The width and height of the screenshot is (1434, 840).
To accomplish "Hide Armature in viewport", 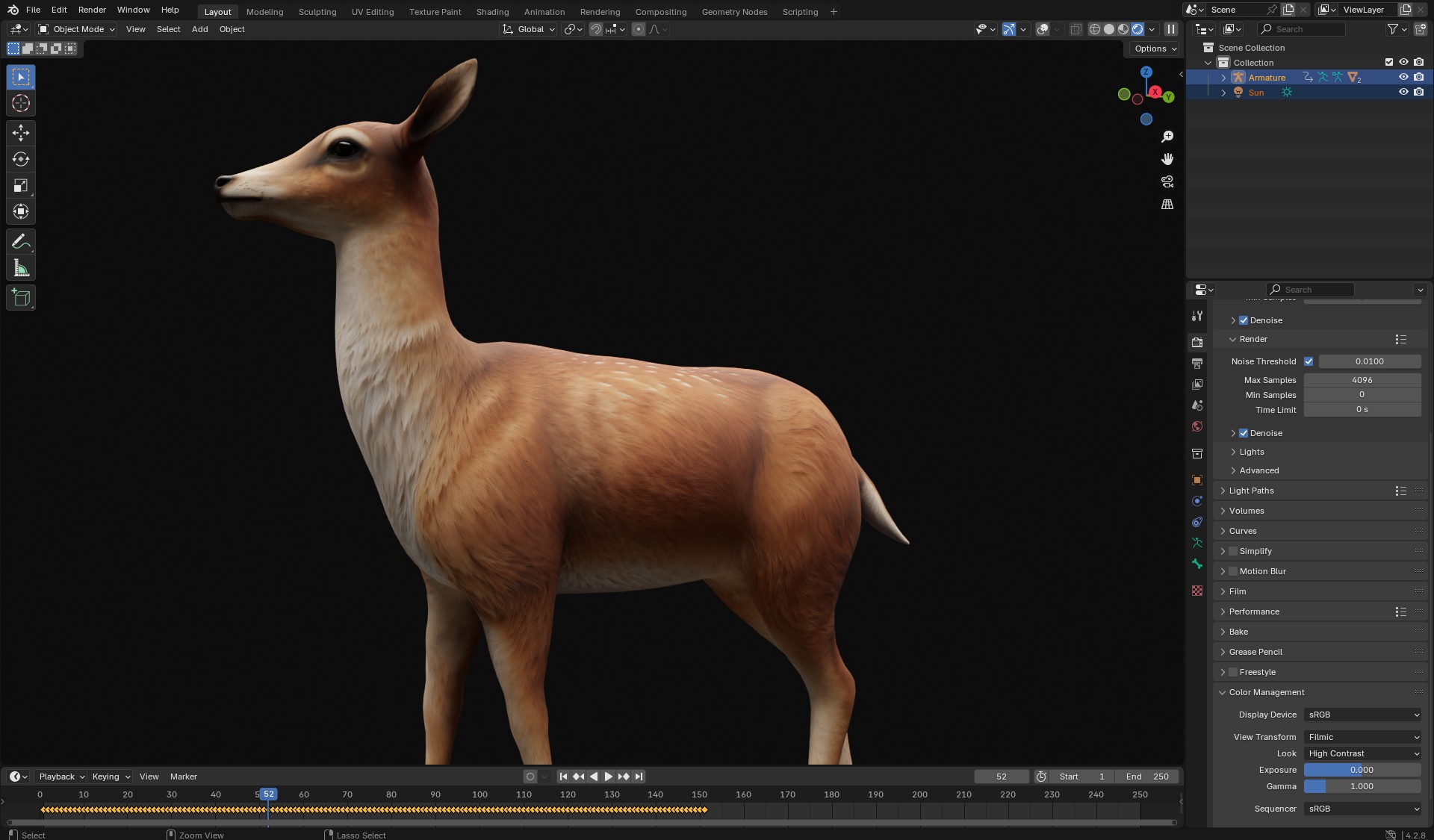I will point(1403,78).
